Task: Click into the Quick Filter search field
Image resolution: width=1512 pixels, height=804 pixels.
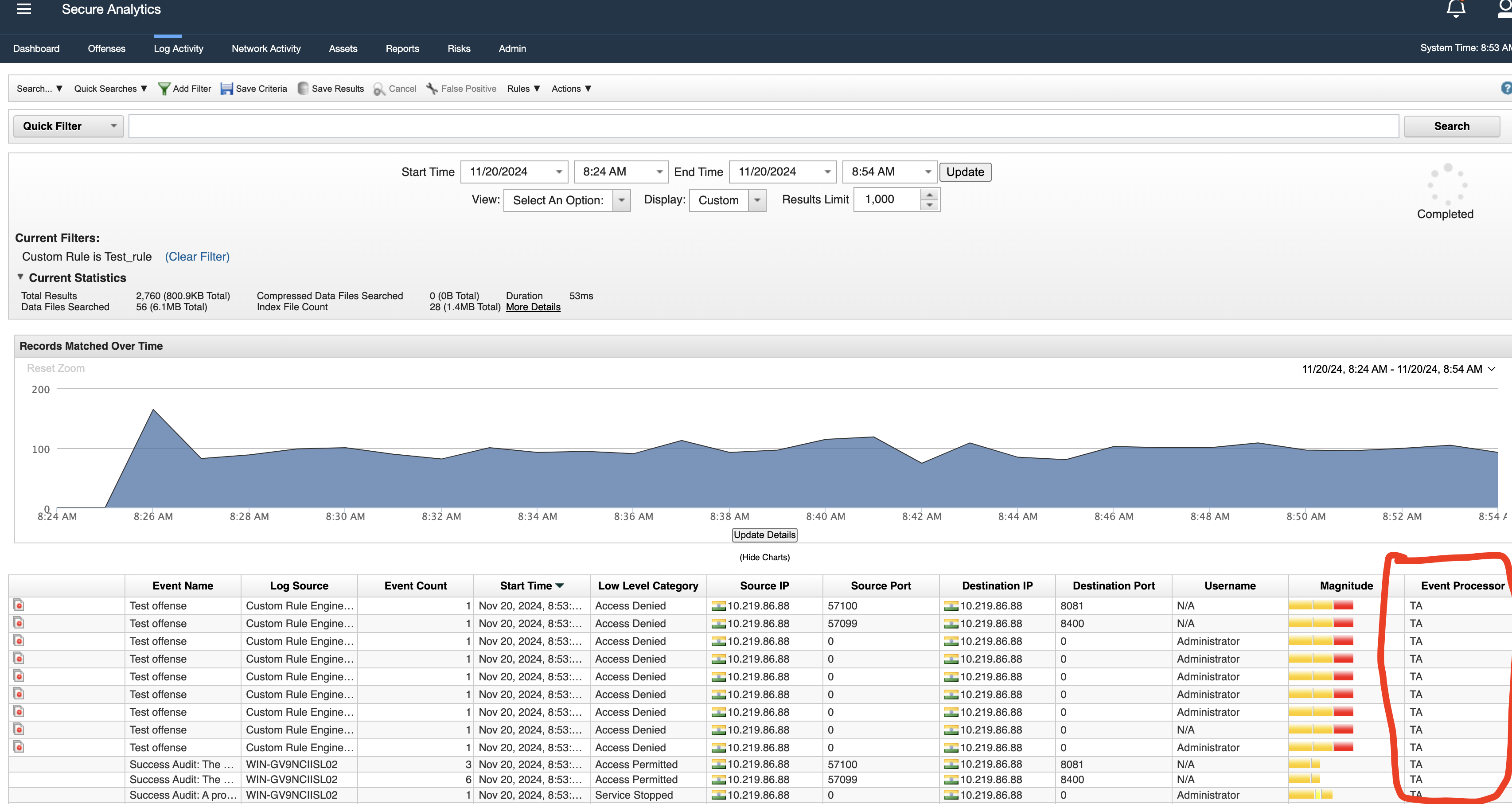Action: pyautogui.click(x=764, y=126)
